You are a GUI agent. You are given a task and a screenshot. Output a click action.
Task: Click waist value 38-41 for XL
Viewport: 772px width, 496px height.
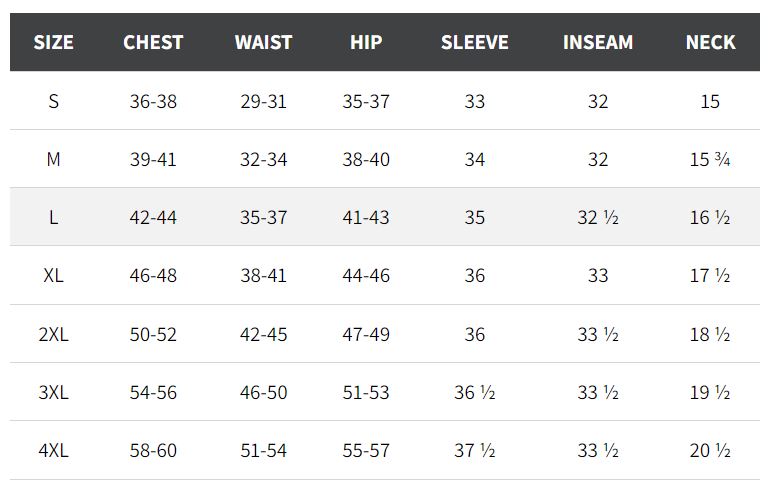tap(263, 276)
